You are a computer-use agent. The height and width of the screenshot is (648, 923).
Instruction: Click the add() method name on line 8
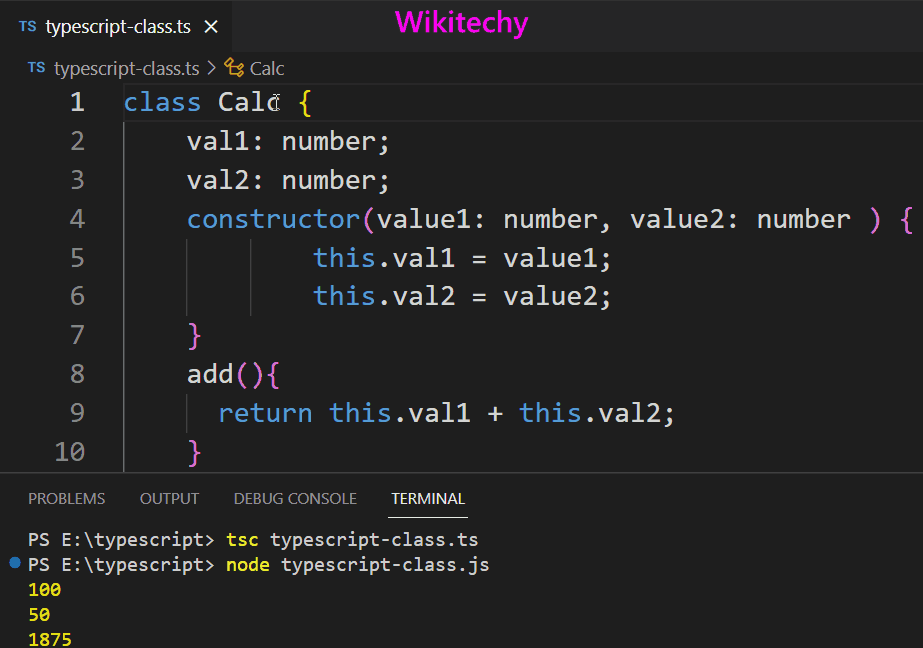tap(210, 373)
